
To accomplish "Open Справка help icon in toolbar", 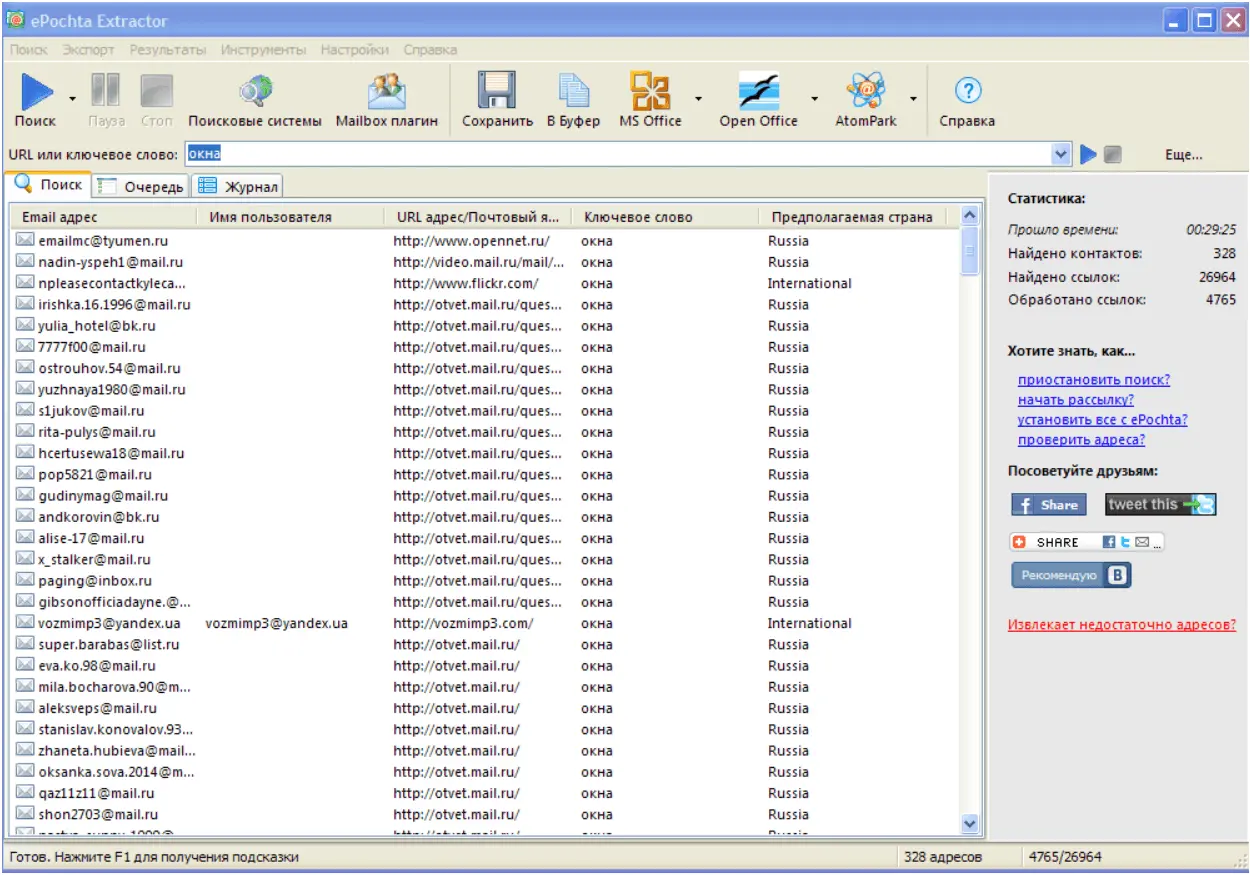I will pos(966,93).
